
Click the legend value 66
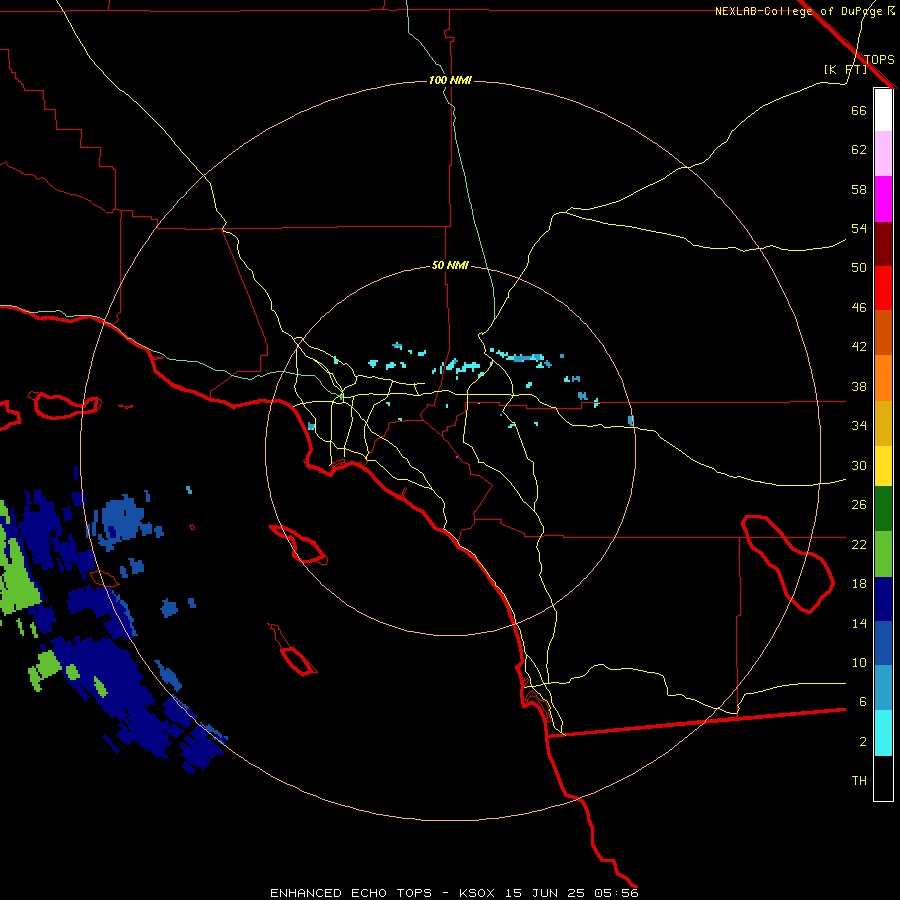click(859, 110)
